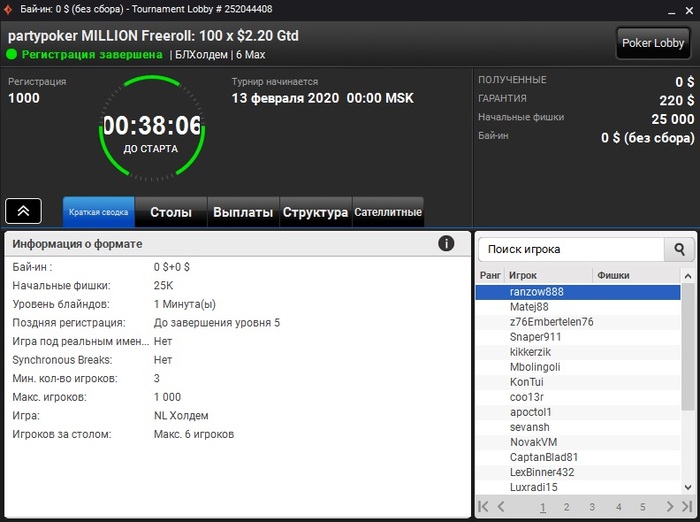Click the magnifier search icon

[x=679, y=249]
